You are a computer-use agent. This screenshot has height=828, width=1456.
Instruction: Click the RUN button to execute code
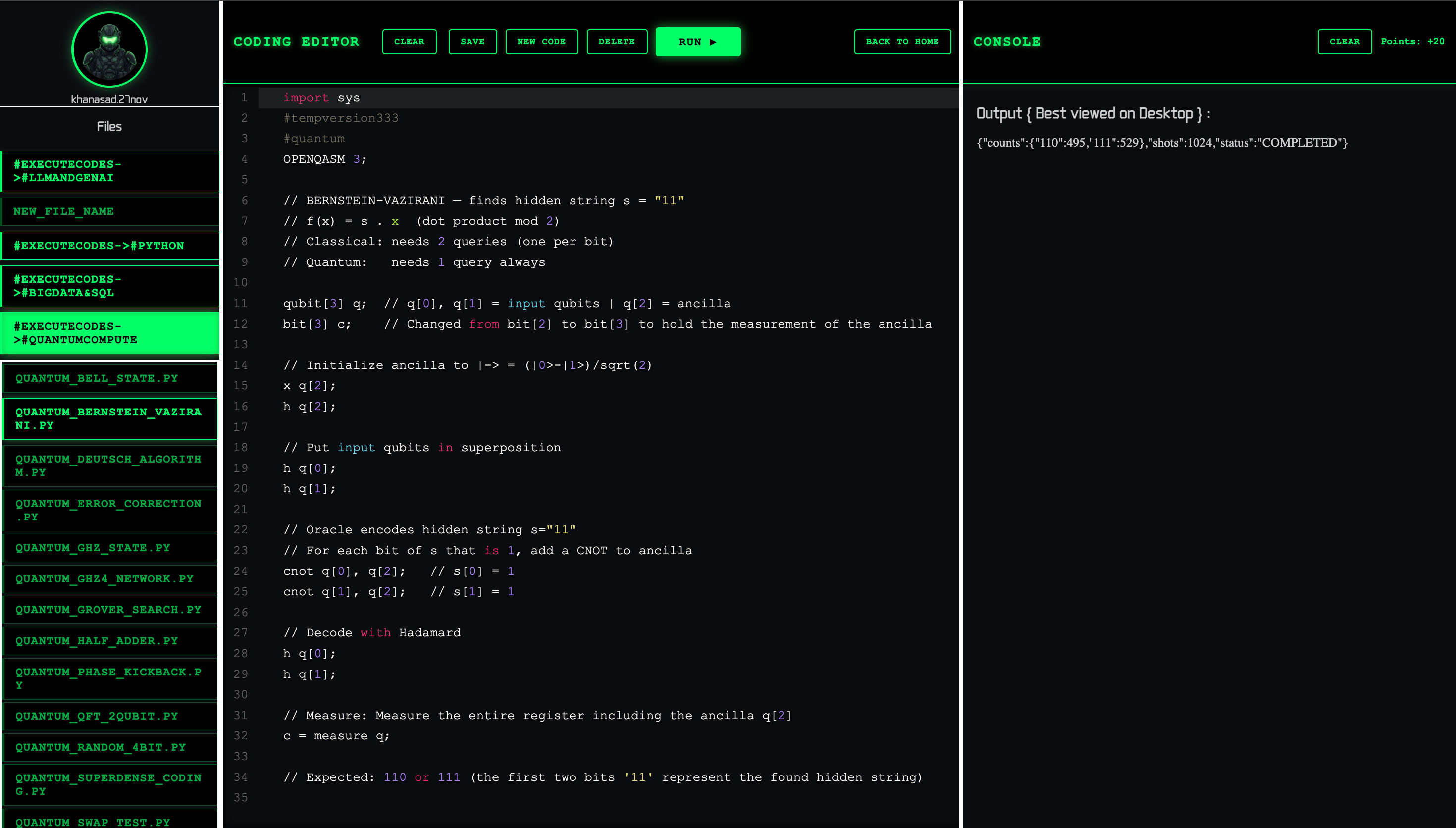698,42
